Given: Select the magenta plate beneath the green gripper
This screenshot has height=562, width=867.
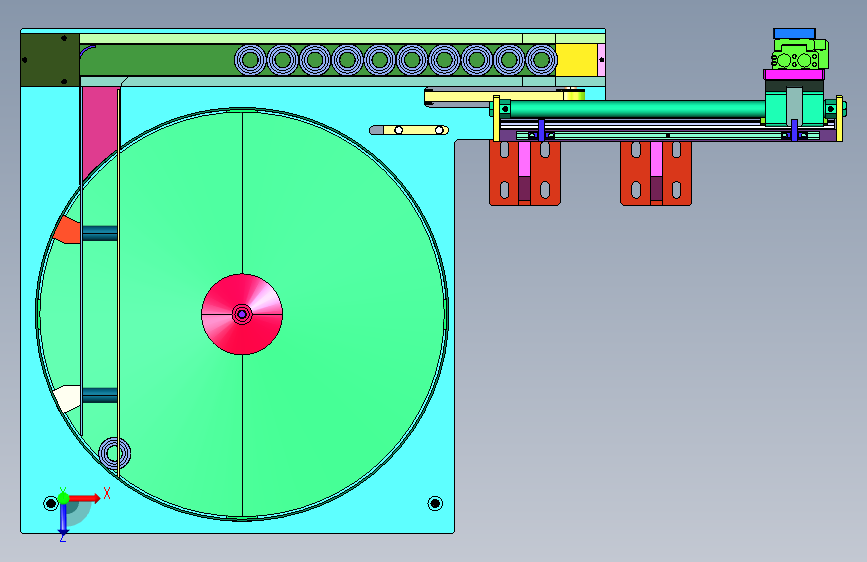Looking at the screenshot, I should (794, 75).
